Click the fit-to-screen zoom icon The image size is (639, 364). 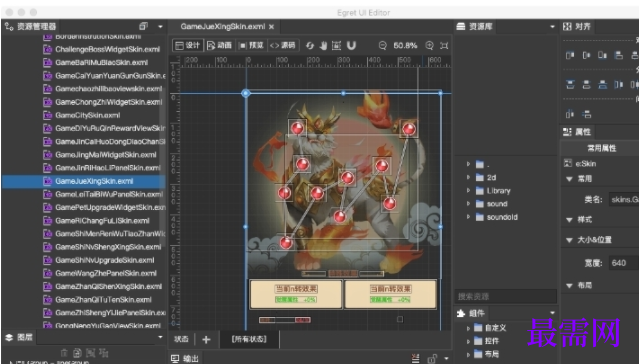(444, 45)
